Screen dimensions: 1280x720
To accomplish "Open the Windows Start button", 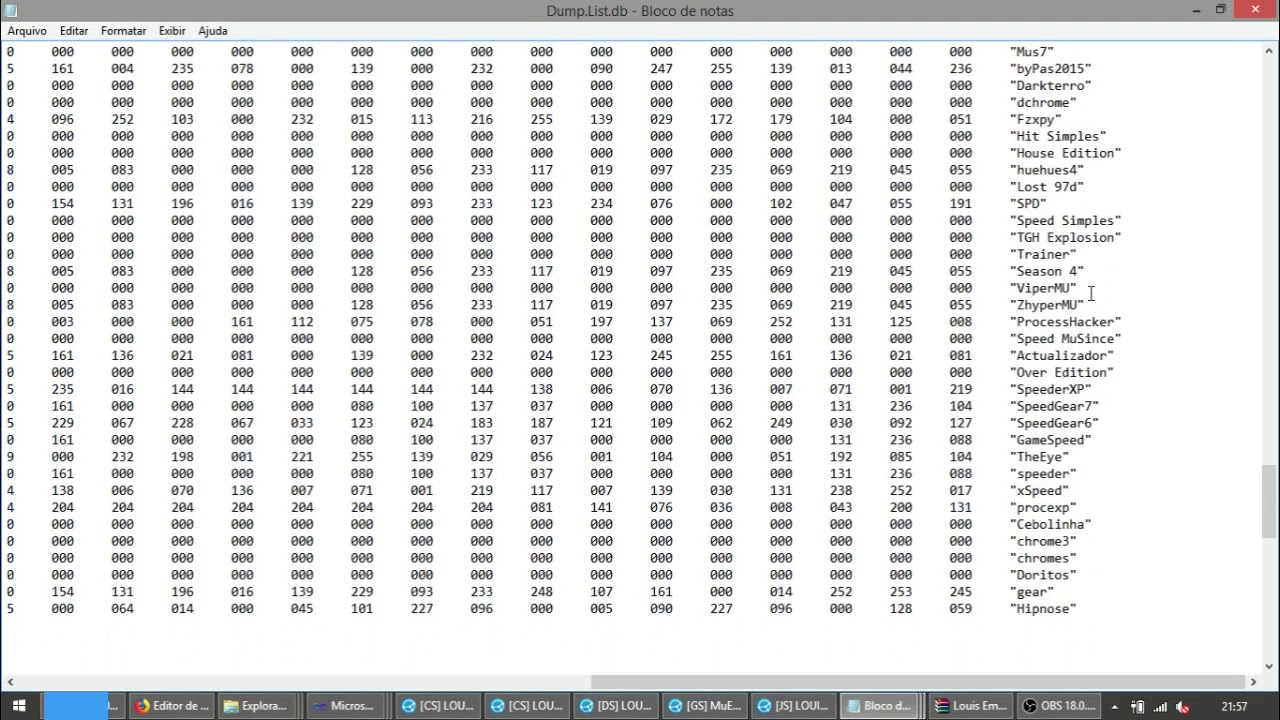I will coord(19,705).
